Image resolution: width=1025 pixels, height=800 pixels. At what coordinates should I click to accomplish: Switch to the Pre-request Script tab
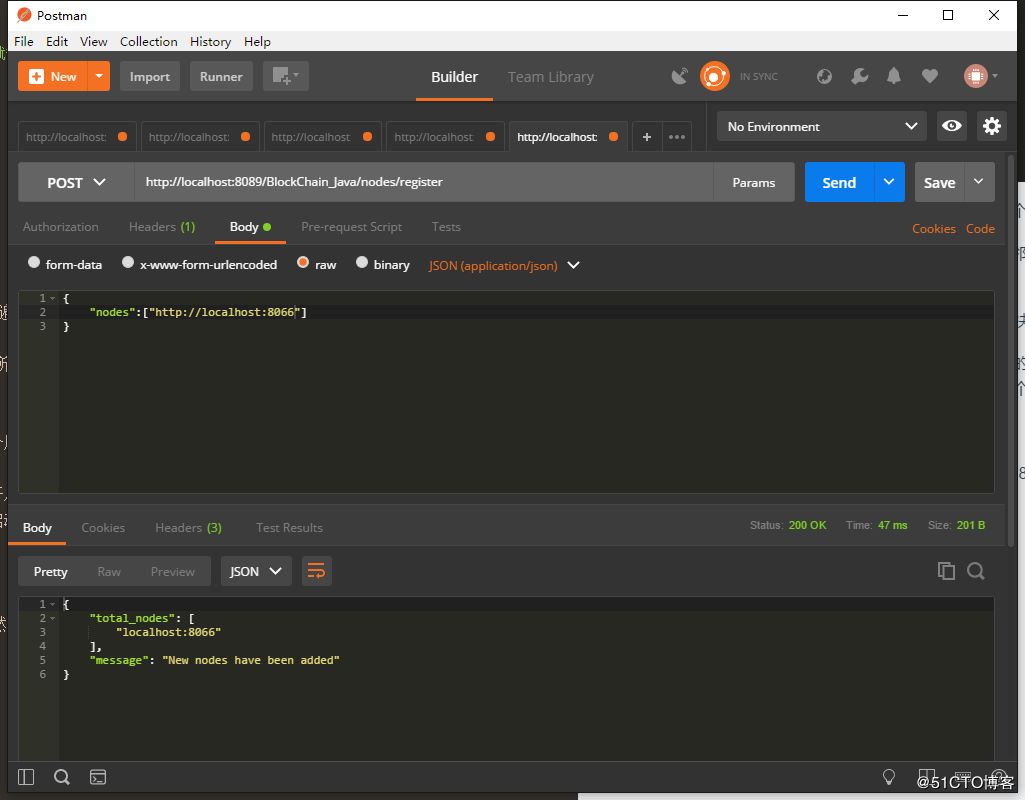click(x=351, y=227)
